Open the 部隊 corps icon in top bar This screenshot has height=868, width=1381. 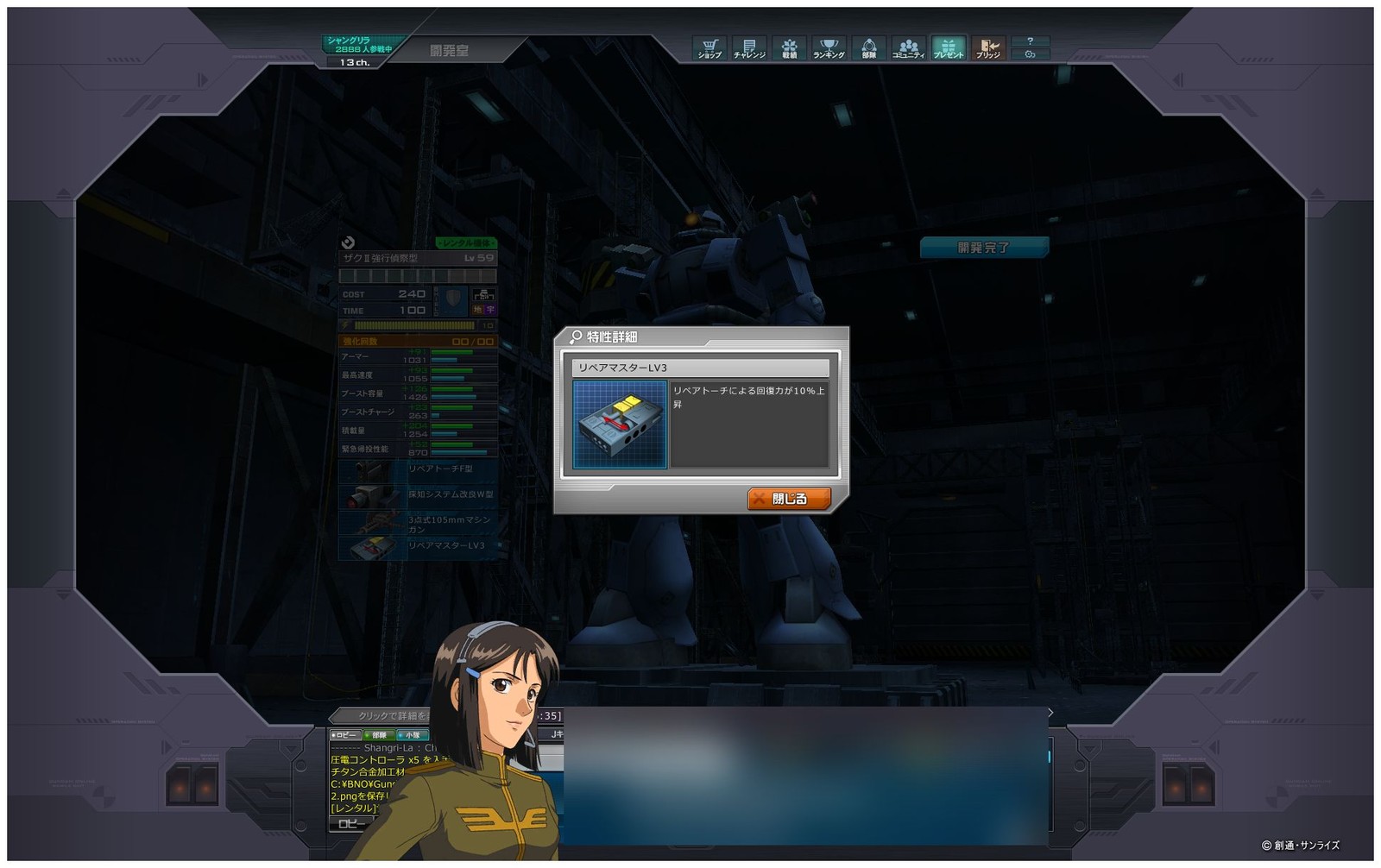868,48
